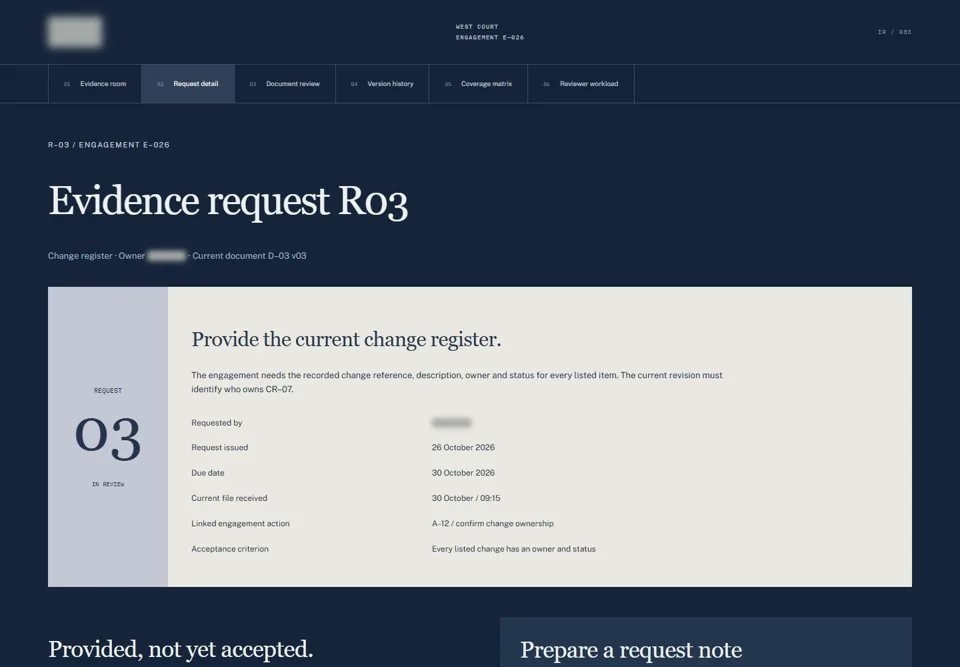Open the Version history tab

382,84
